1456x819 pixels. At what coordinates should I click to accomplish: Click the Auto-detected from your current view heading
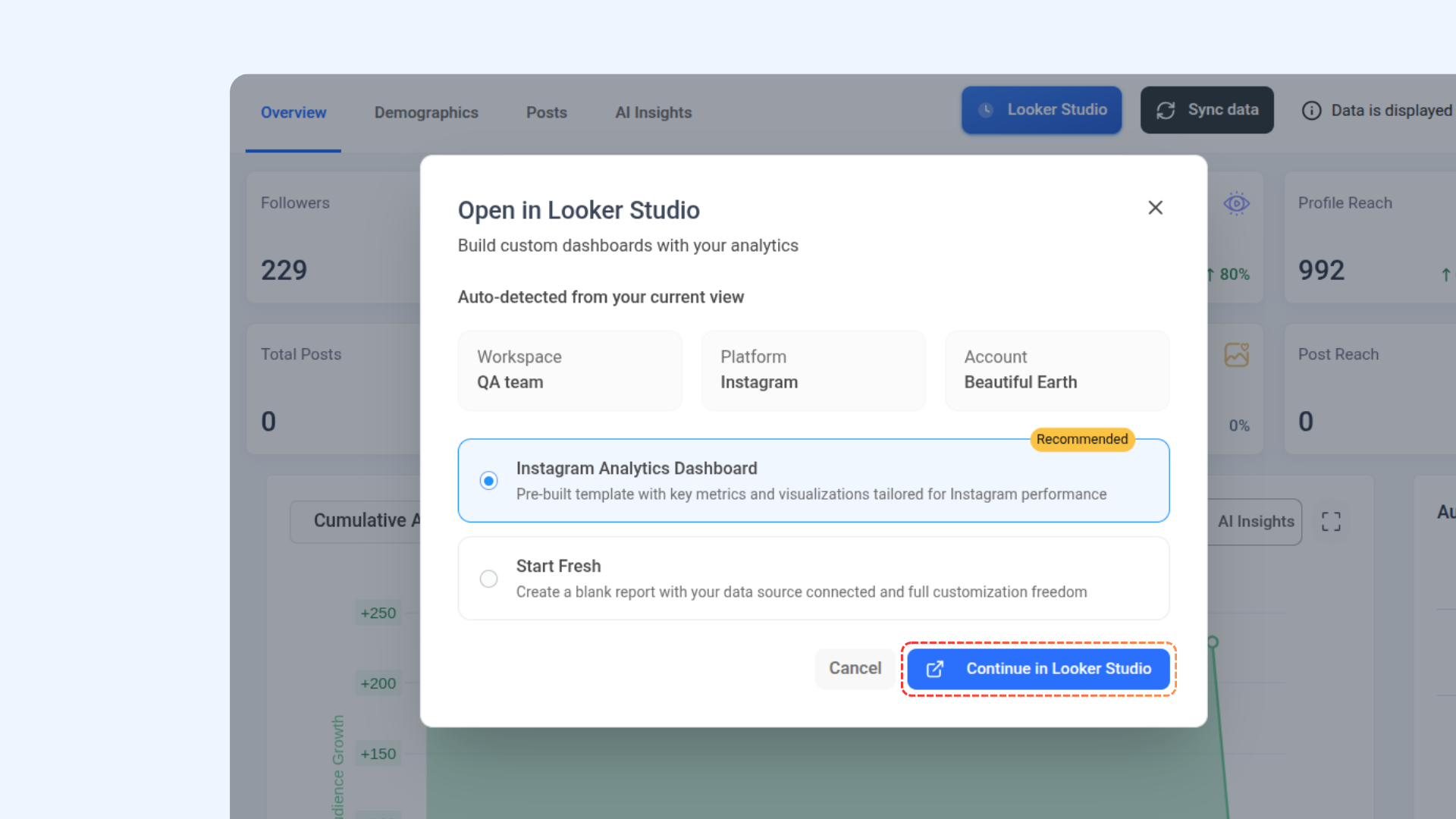point(601,297)
